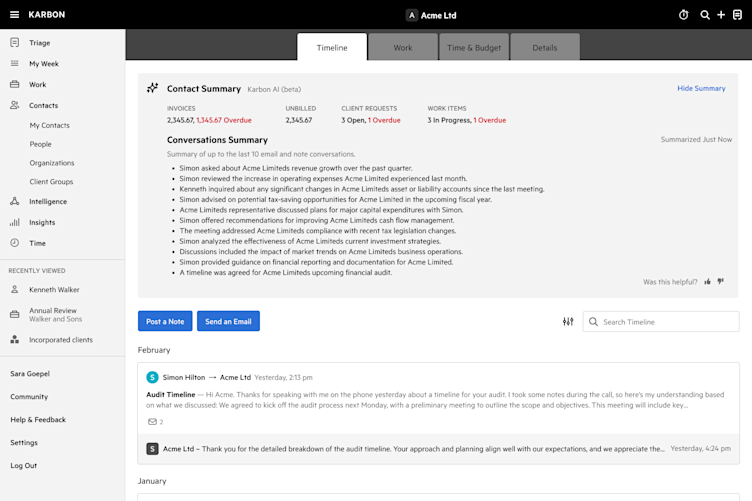The height and width of the screenshot is (501, 752).
Task: Click 'A timeline was agreed' bullet
Action: pos(286,272)
